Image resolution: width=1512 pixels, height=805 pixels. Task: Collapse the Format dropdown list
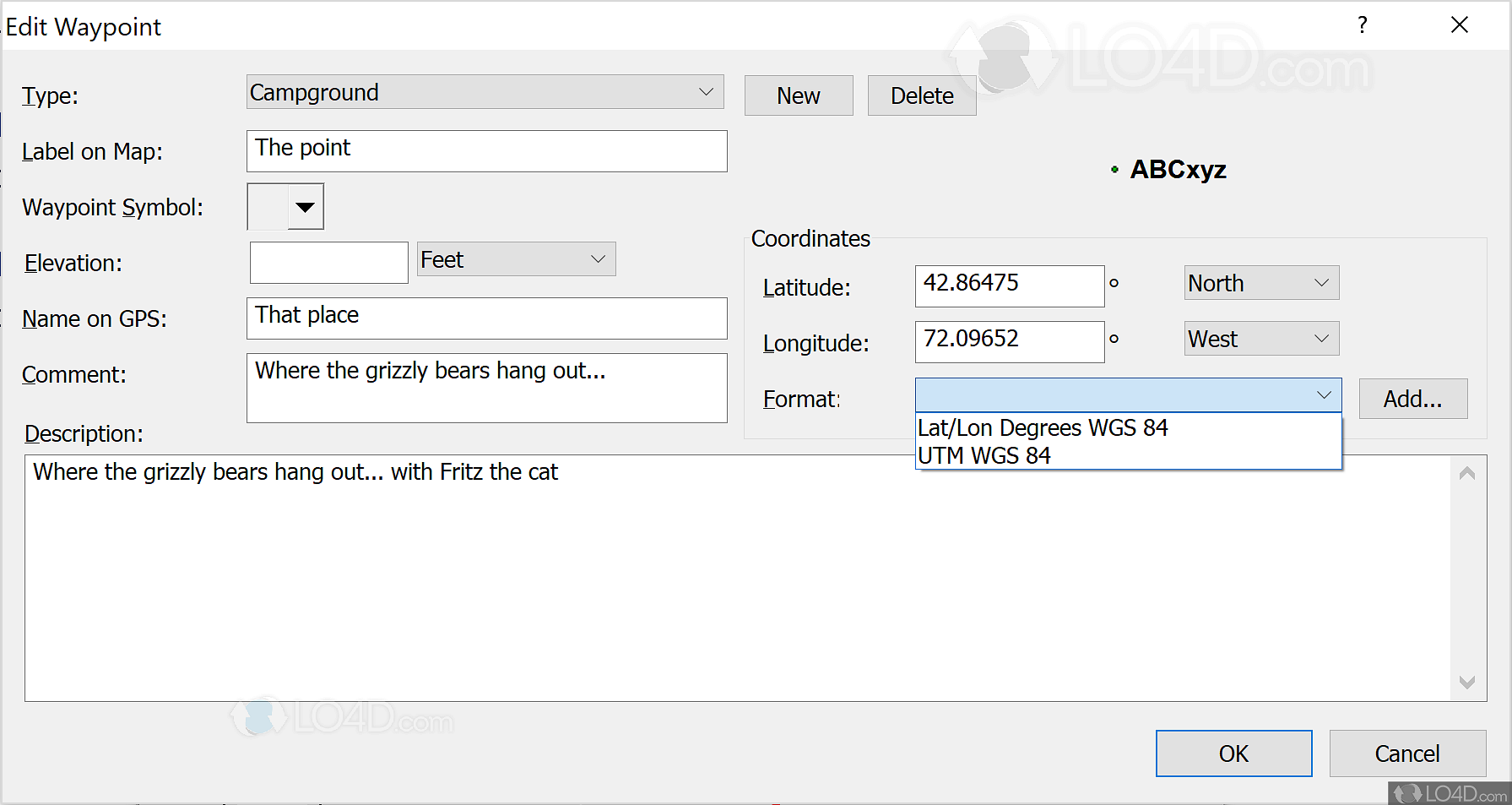click(1323, 395)
